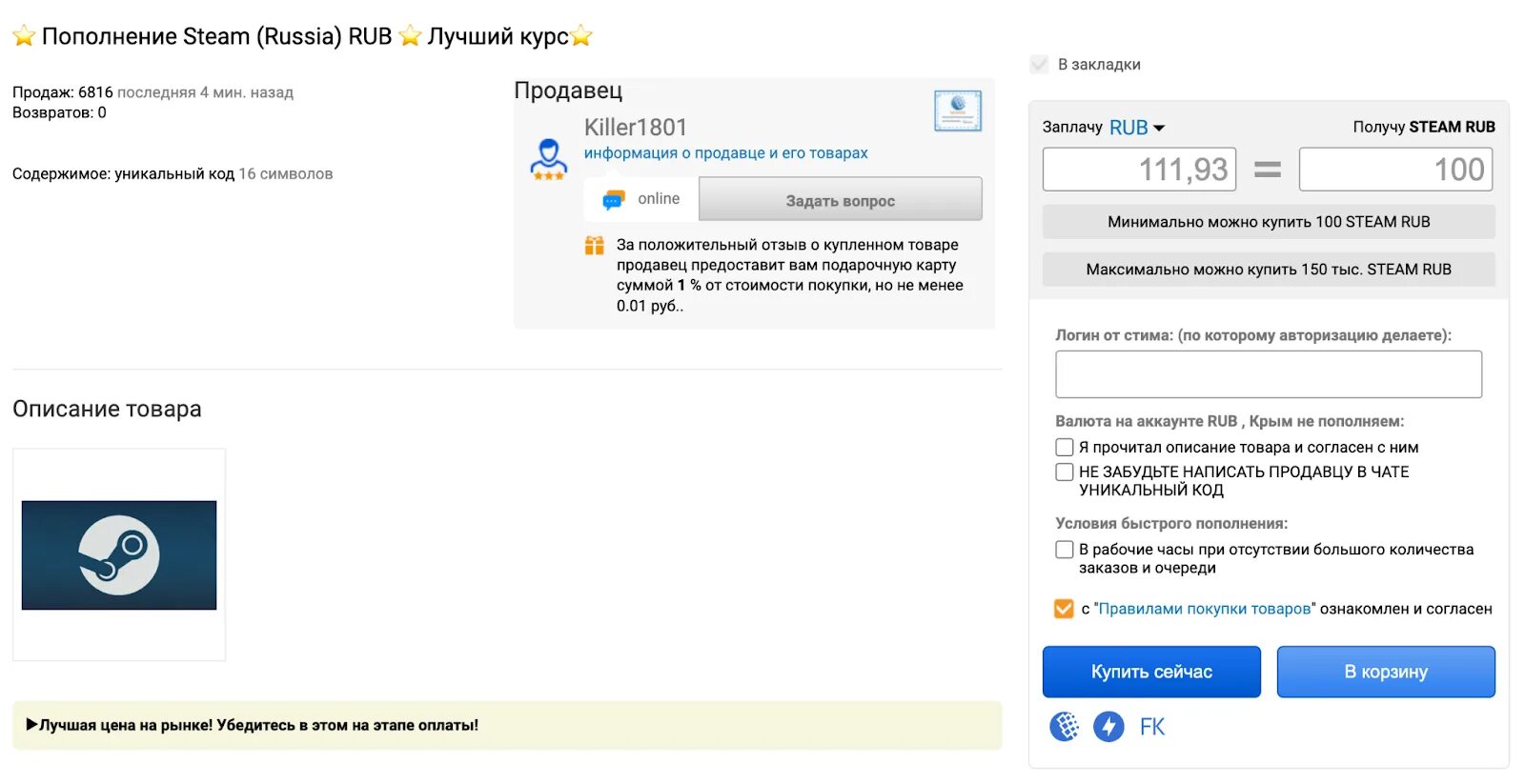This screenshot has width=1525, height=784.
Task: Click the maximum purchase 150 тыс. notice
Action: (x=1269, y=270)
